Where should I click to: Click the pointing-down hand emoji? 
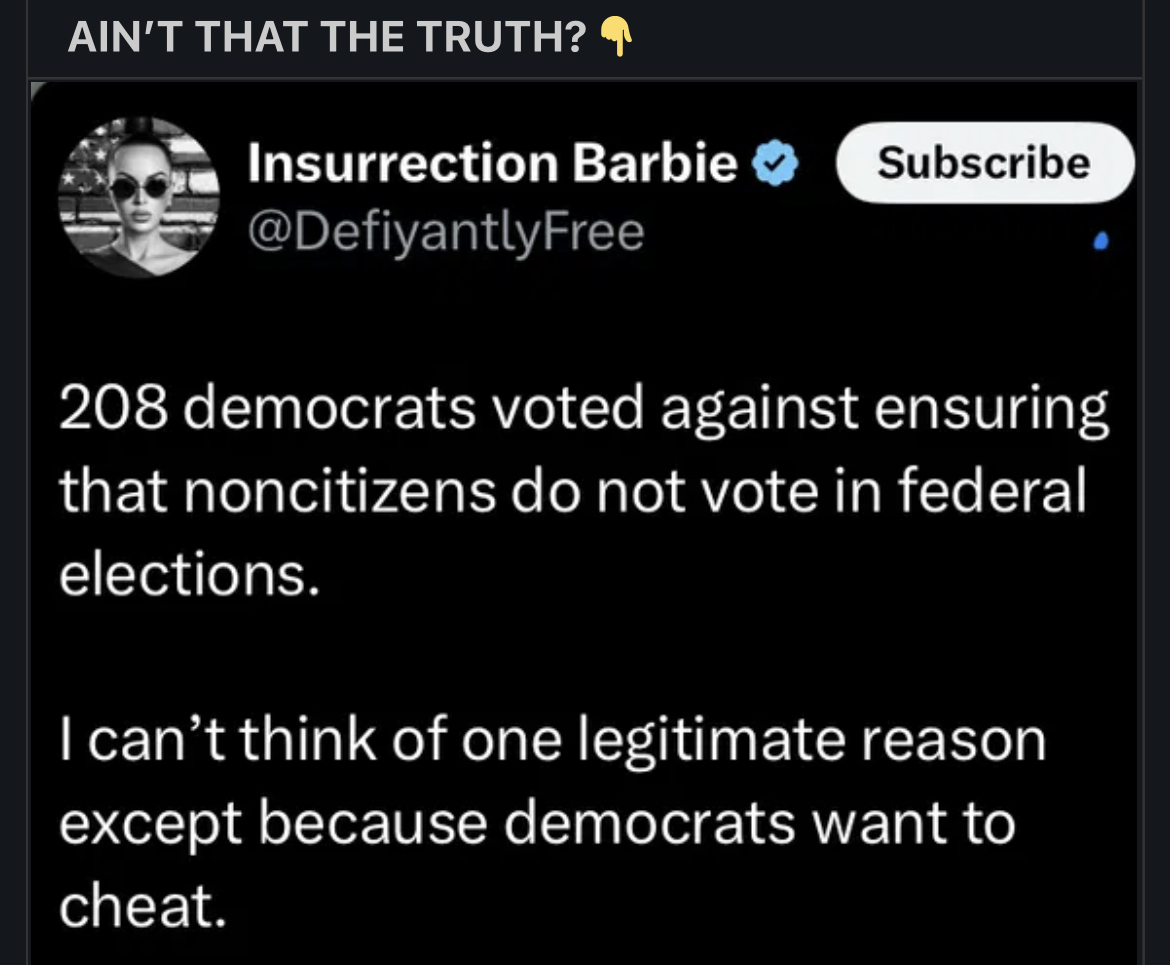(x=616, y=39)
